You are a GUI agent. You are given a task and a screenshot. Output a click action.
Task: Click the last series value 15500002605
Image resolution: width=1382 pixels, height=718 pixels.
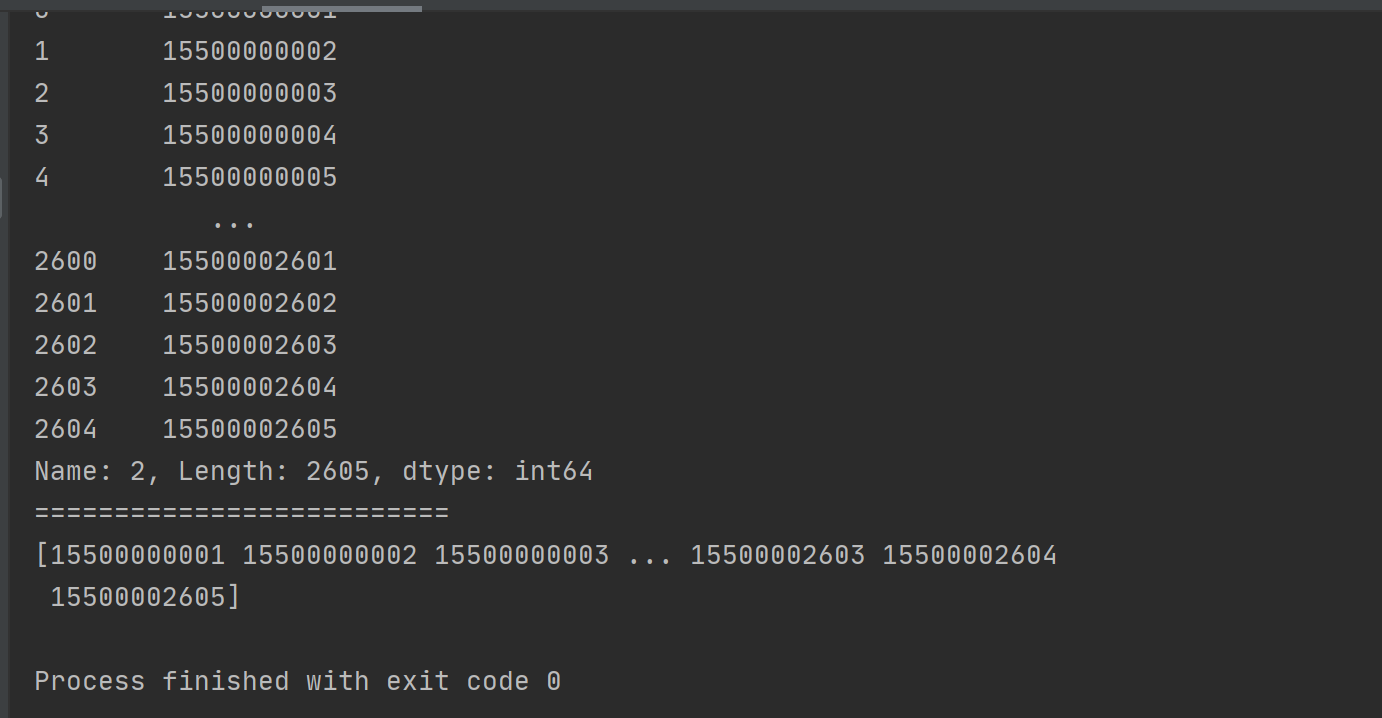click(x=249, y=429)
